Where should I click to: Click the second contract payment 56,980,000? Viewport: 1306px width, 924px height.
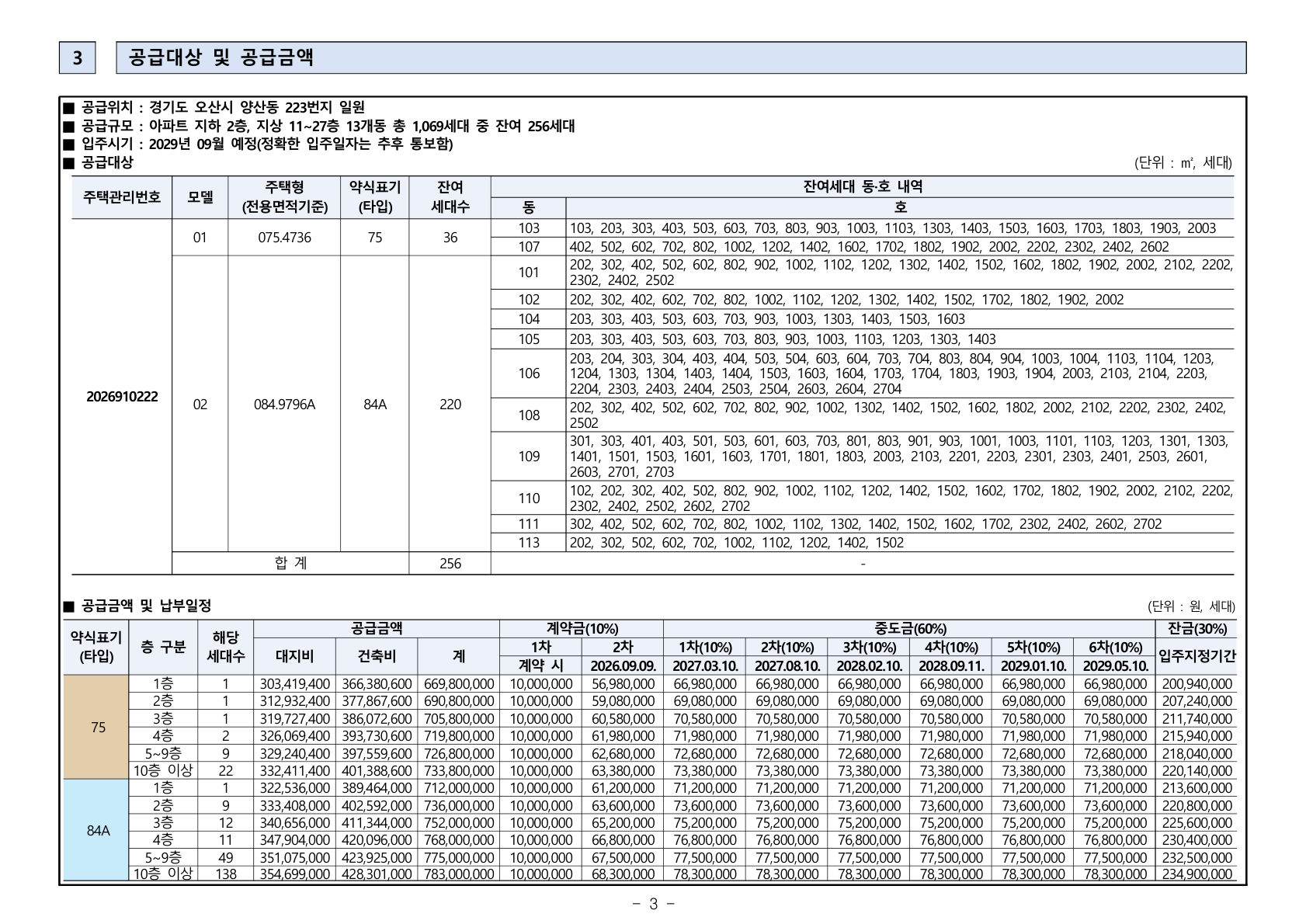[x=623, y=684]
